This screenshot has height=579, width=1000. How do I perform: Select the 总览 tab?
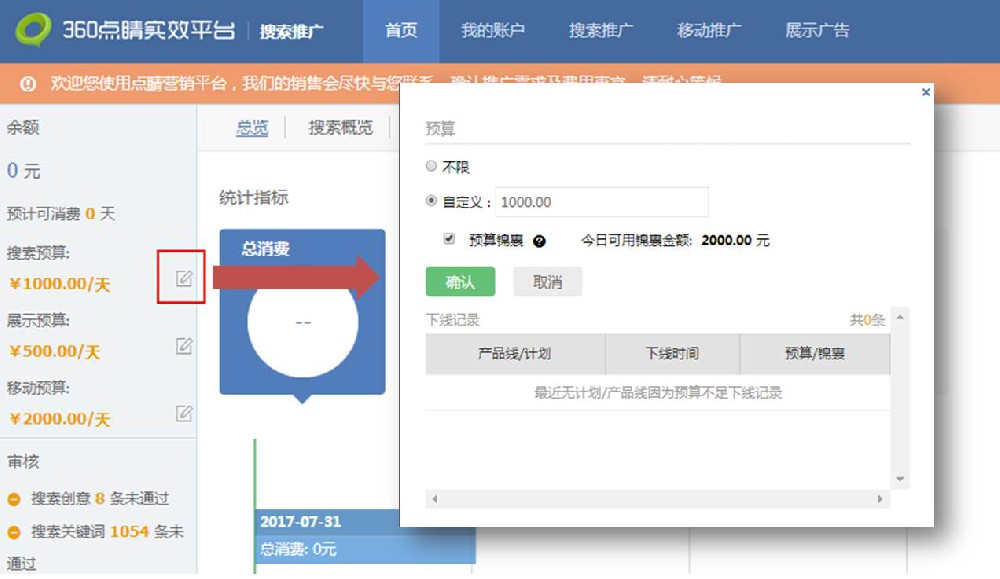point(251,128)
